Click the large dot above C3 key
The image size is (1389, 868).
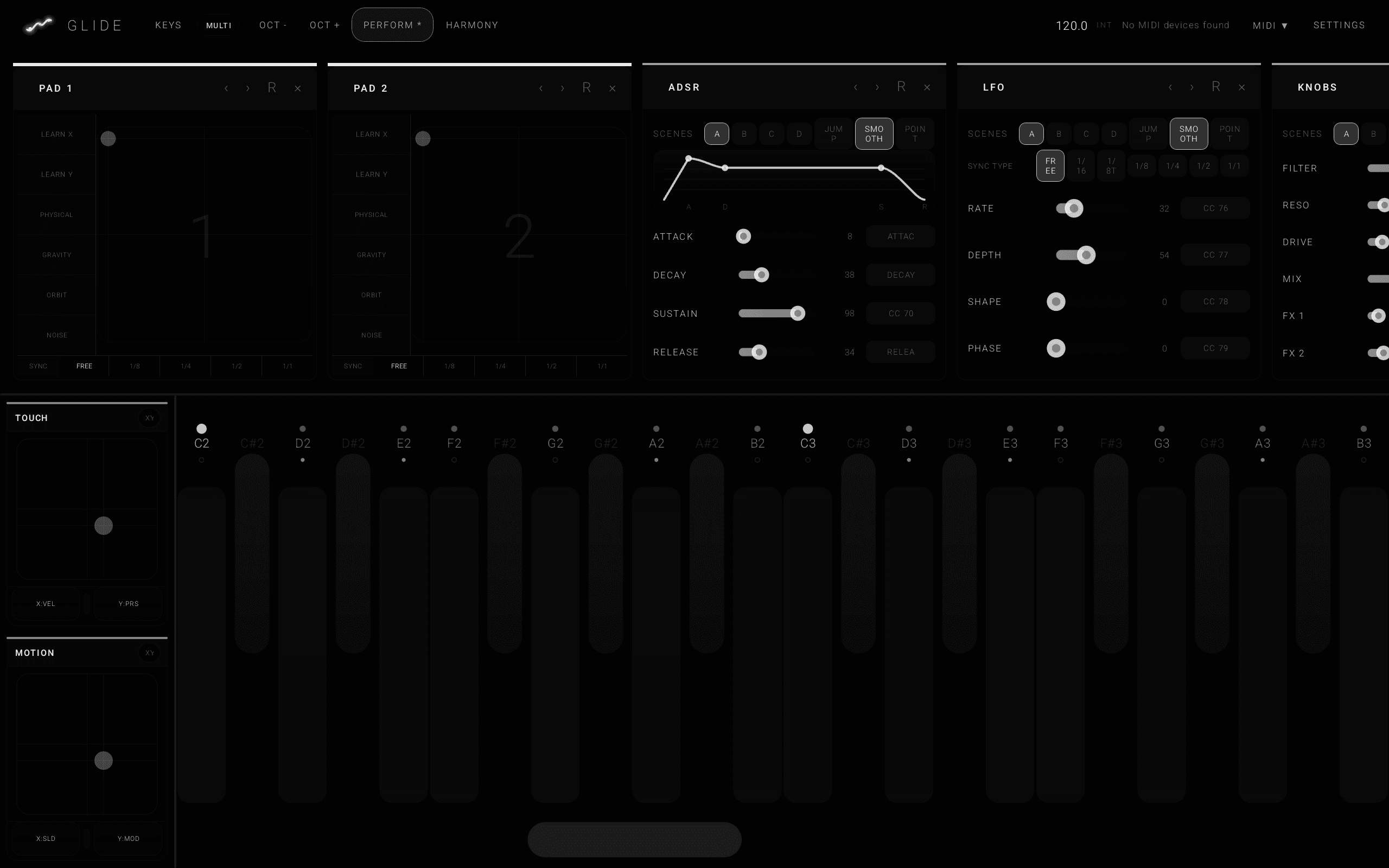point(807,429)
